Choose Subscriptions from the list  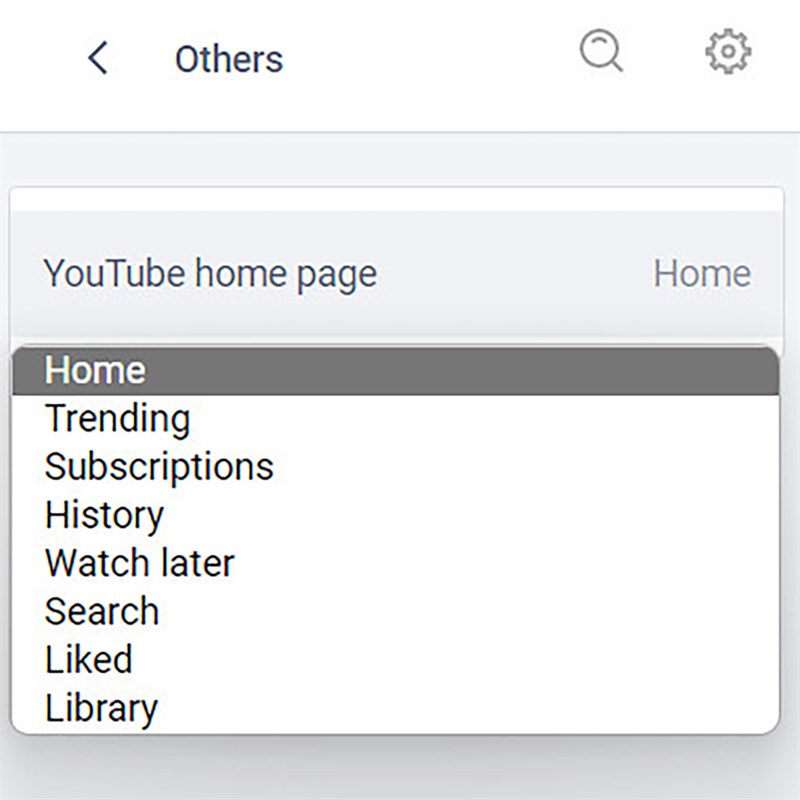point(159,466)
